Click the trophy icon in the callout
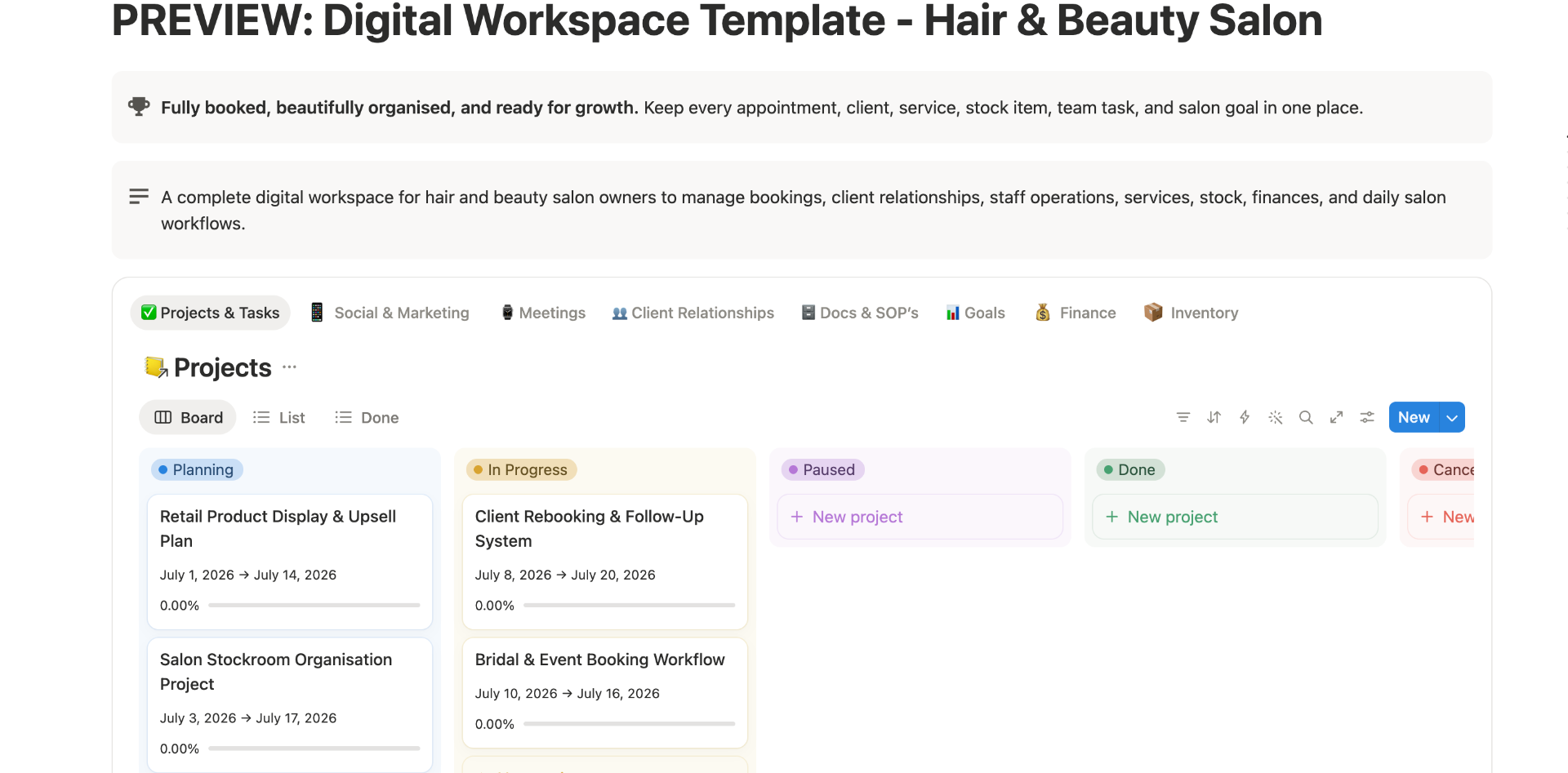 point(139,106)
